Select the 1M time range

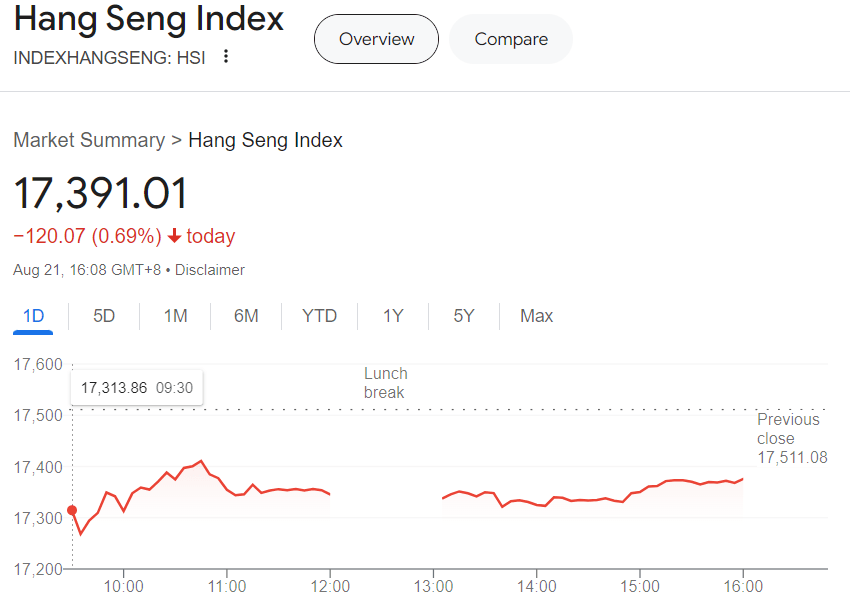(176, 315)
